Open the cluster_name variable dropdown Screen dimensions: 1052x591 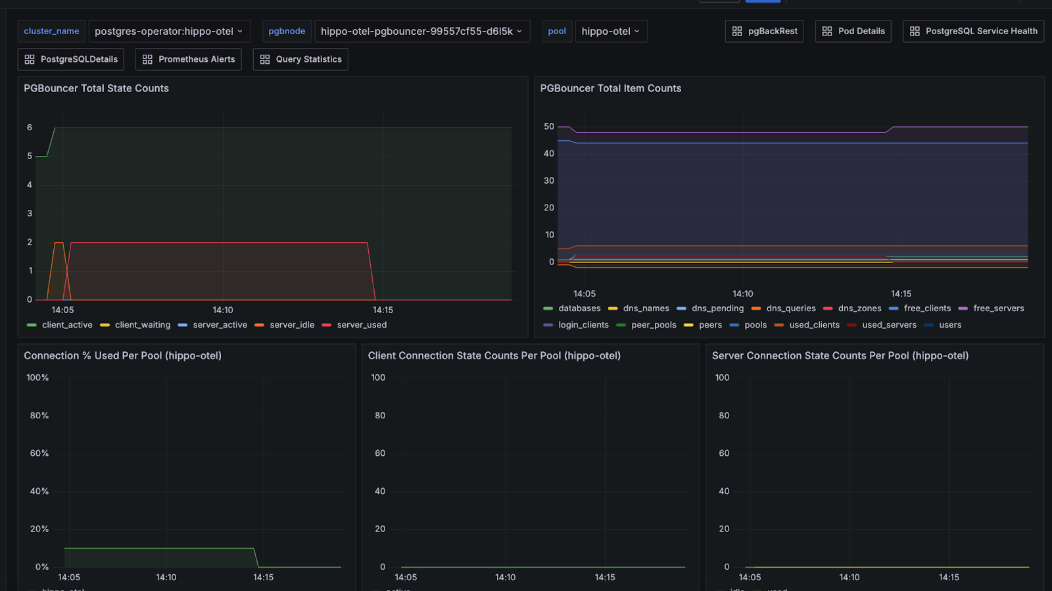pyautogui.click(x=168, y=30)
